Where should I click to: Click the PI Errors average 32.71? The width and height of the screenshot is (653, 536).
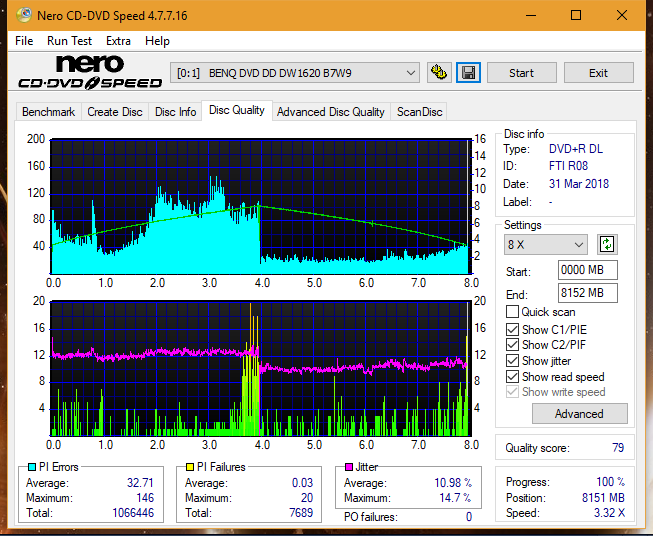point(140,482)
